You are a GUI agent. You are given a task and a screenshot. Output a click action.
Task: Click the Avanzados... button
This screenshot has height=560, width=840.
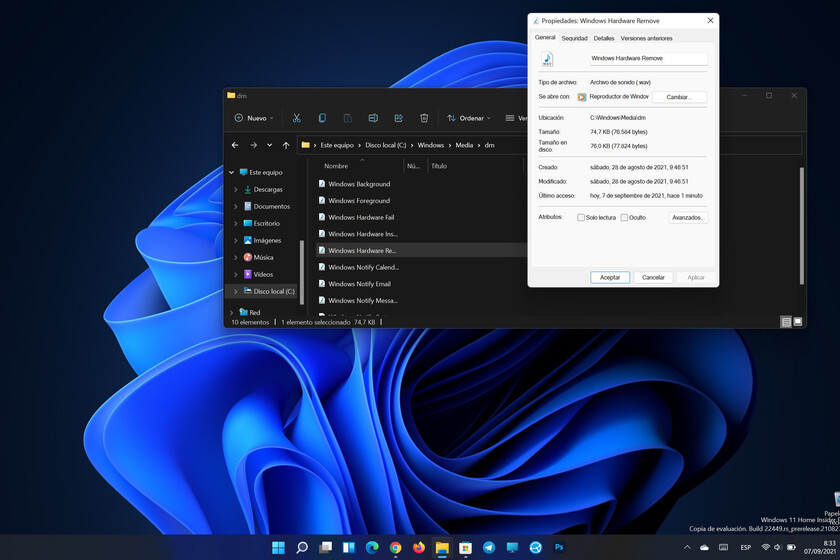pyautogui.click(x=688, y=218)
